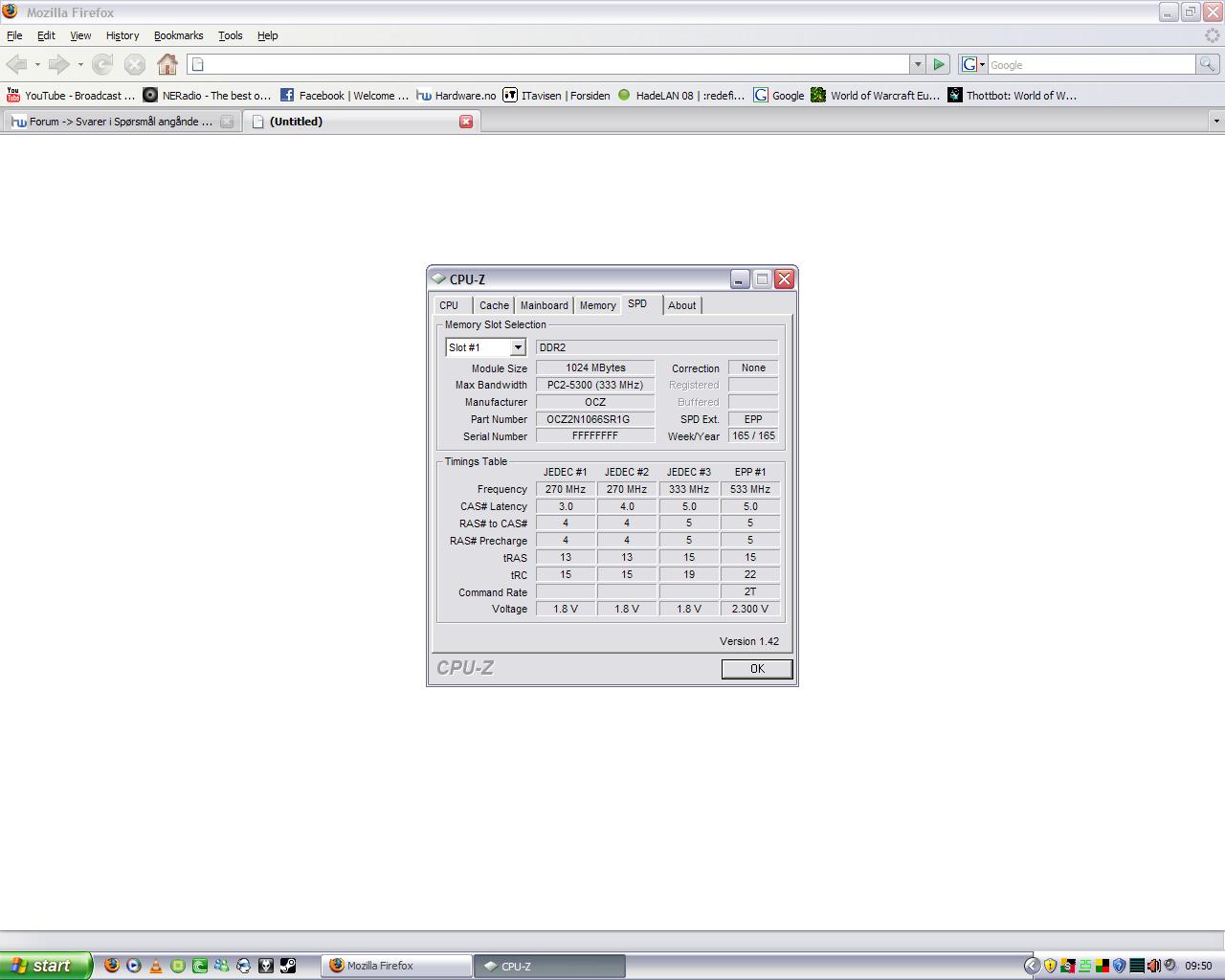Open the Slot #1 dropdown in CPU-Z
The width and height of the screenshot is (1225, 980).
pos(518,347)
